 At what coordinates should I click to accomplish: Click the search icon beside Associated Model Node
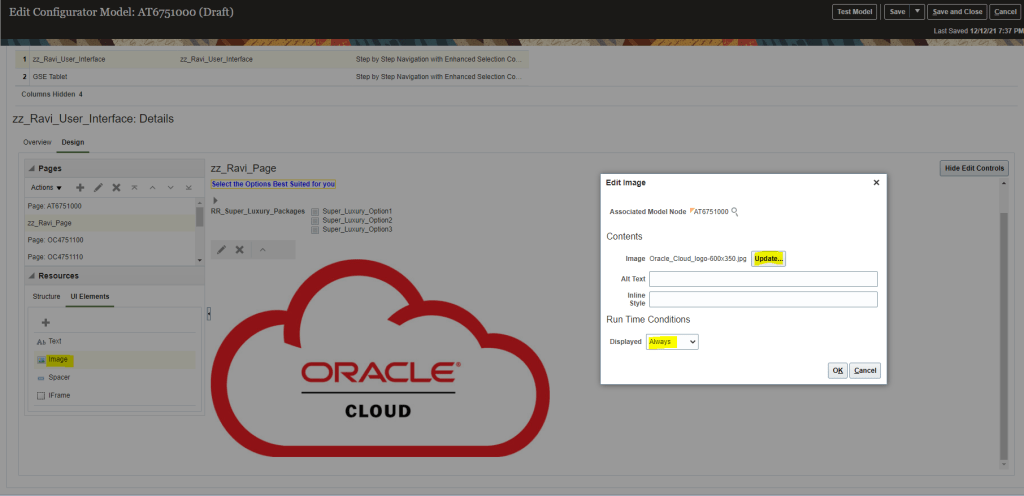click(x=735, y=212)
